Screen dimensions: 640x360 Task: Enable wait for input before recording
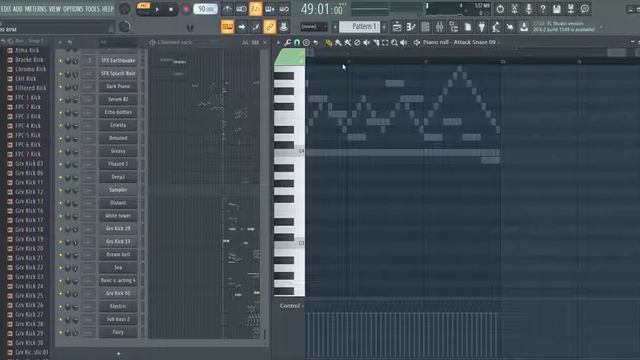pos(242,9)
